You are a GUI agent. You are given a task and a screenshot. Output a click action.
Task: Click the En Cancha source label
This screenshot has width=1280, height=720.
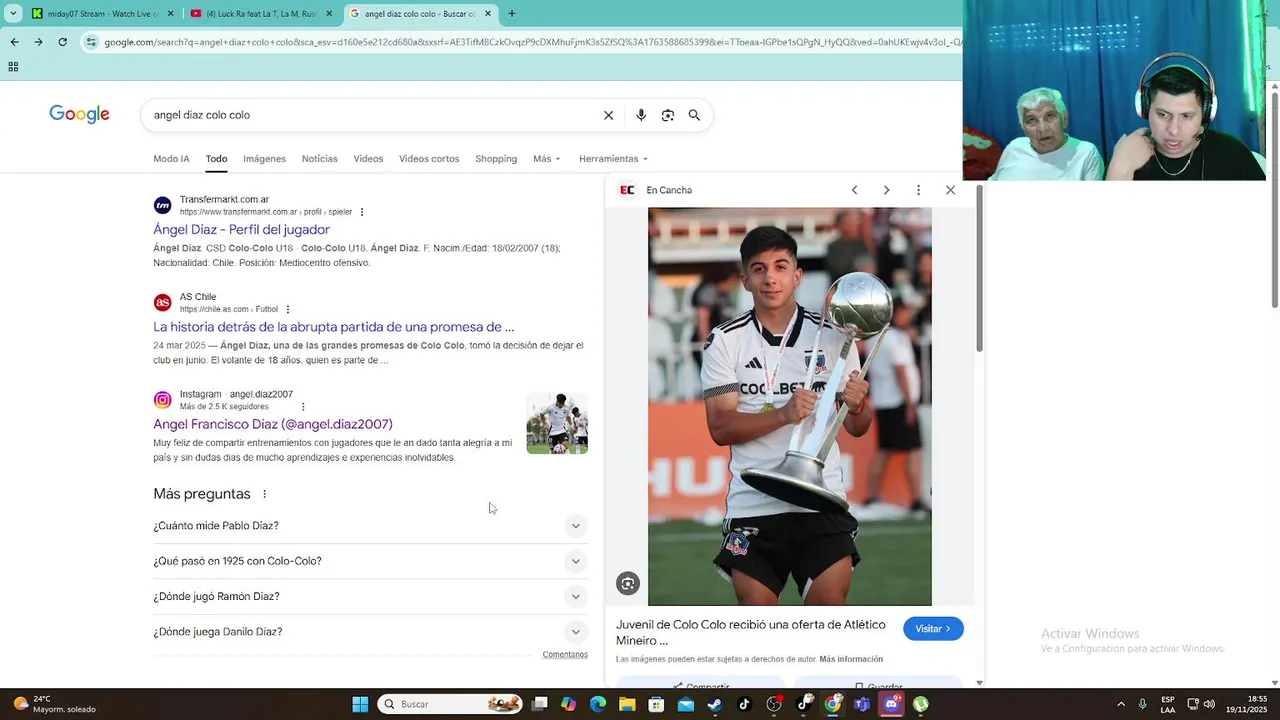pos(669,190)
